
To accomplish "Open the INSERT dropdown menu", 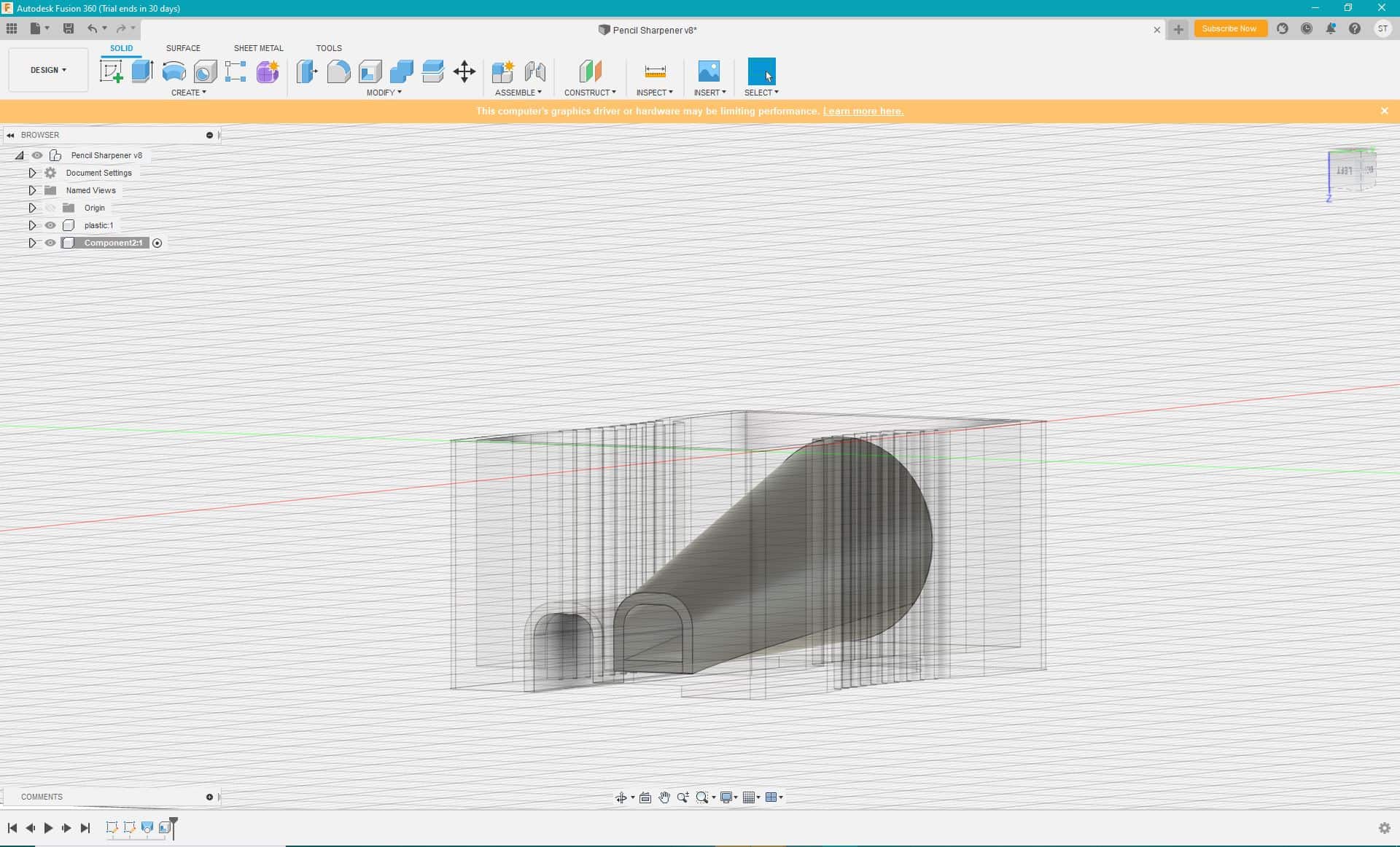I will pos(710,93).
